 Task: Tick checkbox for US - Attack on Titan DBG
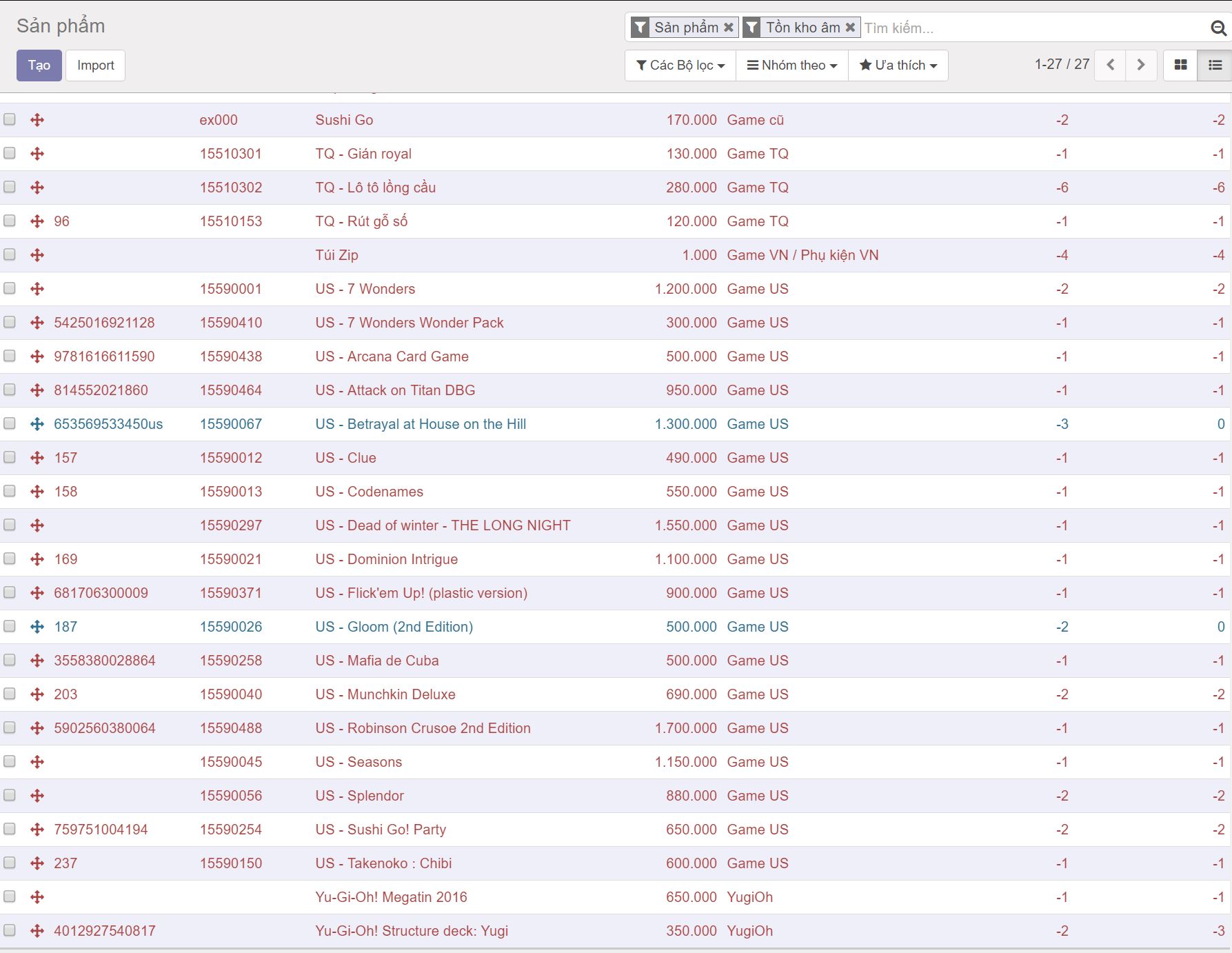click(10, 390)
